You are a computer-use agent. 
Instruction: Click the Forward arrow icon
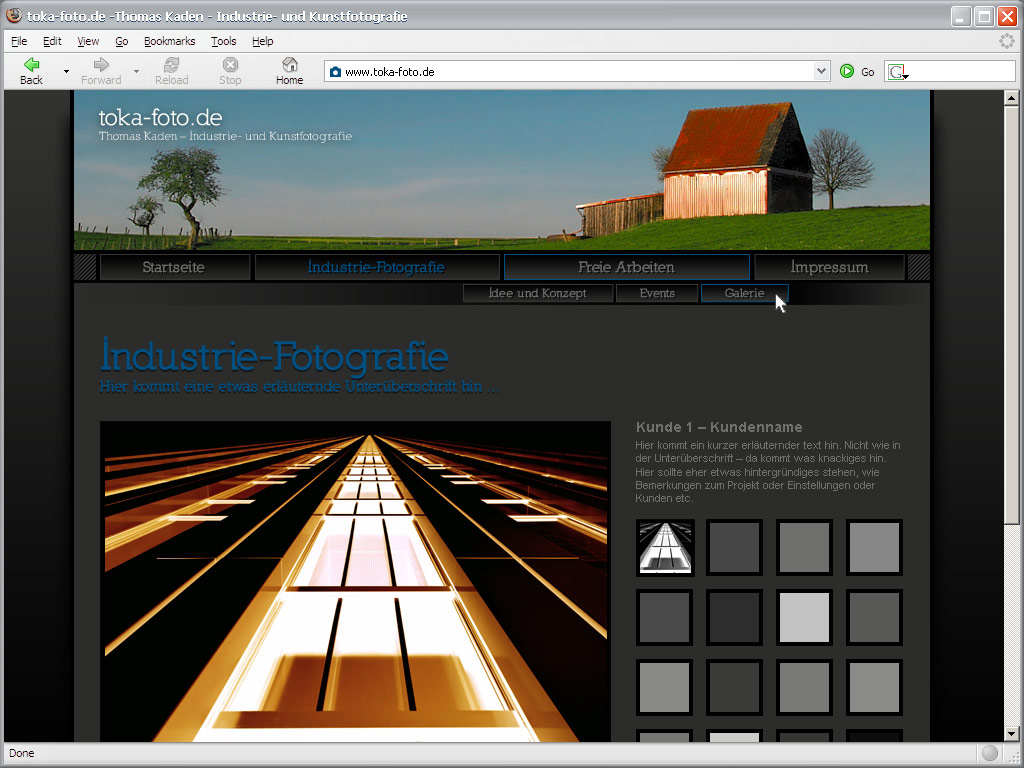101,65
